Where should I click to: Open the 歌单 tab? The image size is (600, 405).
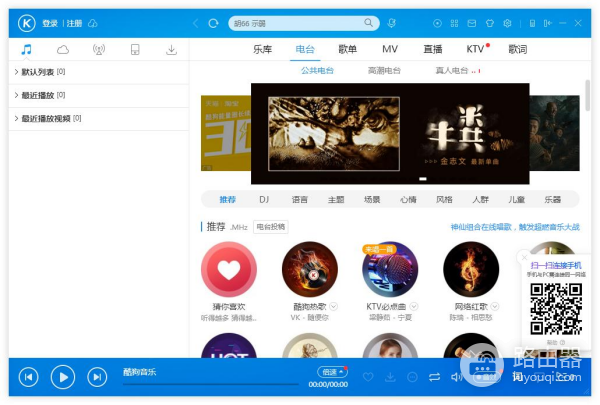pyautogui.click(x=347, y=49)
